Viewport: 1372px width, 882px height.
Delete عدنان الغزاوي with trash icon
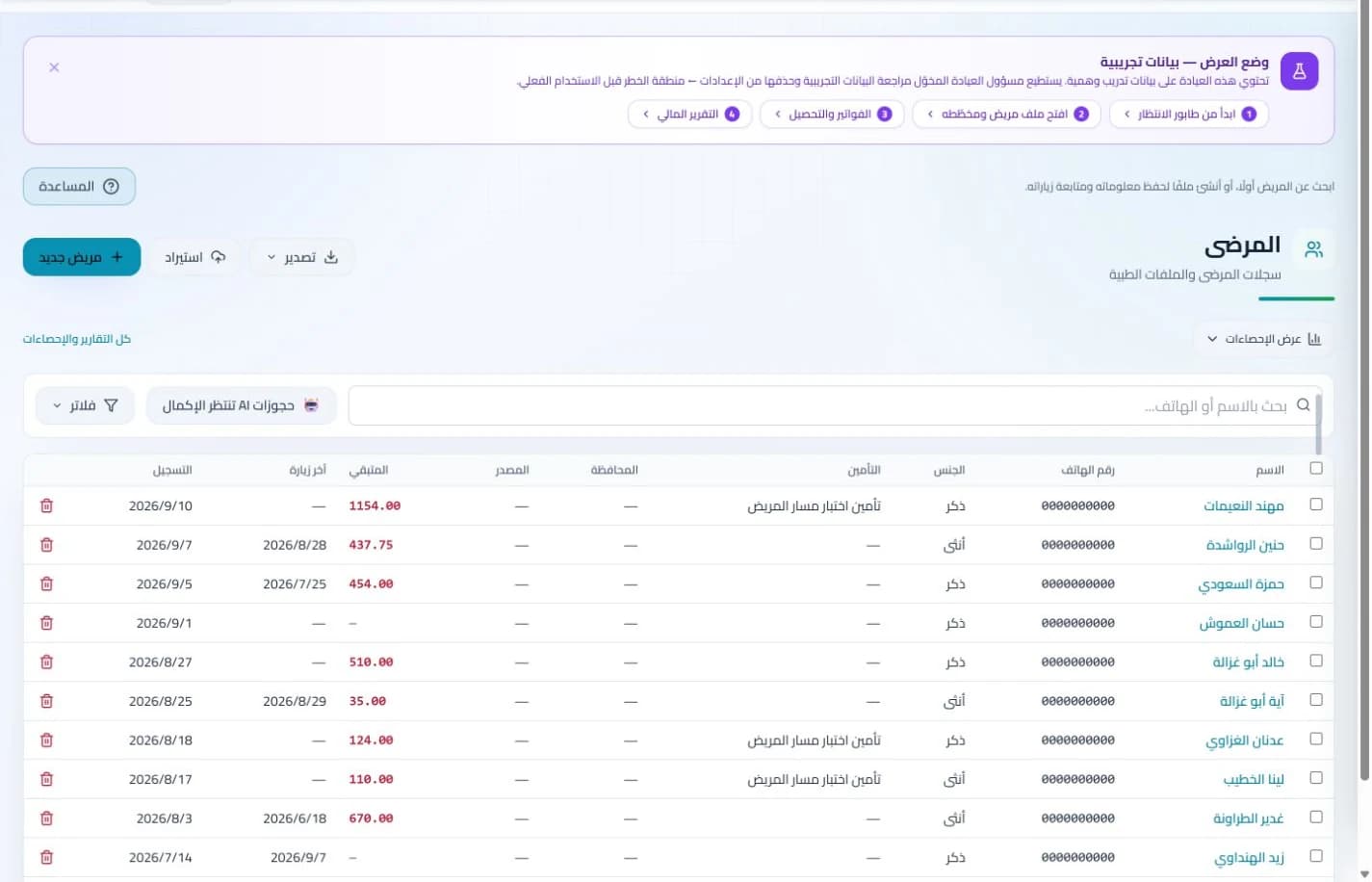pyautogui.click(x=46, y=740)
